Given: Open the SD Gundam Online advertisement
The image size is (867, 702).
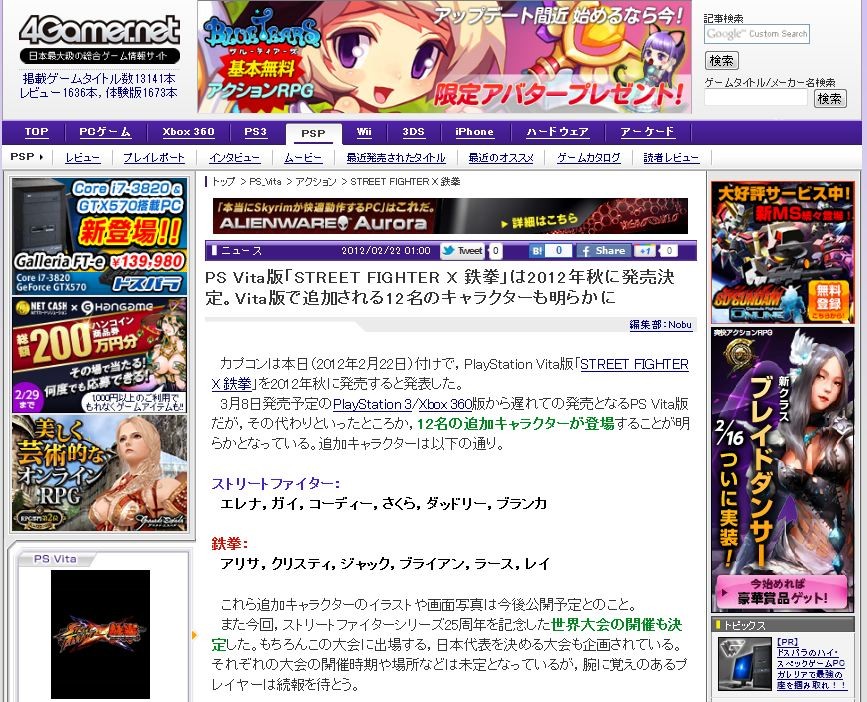Looking at the screenshot, I should point(783,252).
